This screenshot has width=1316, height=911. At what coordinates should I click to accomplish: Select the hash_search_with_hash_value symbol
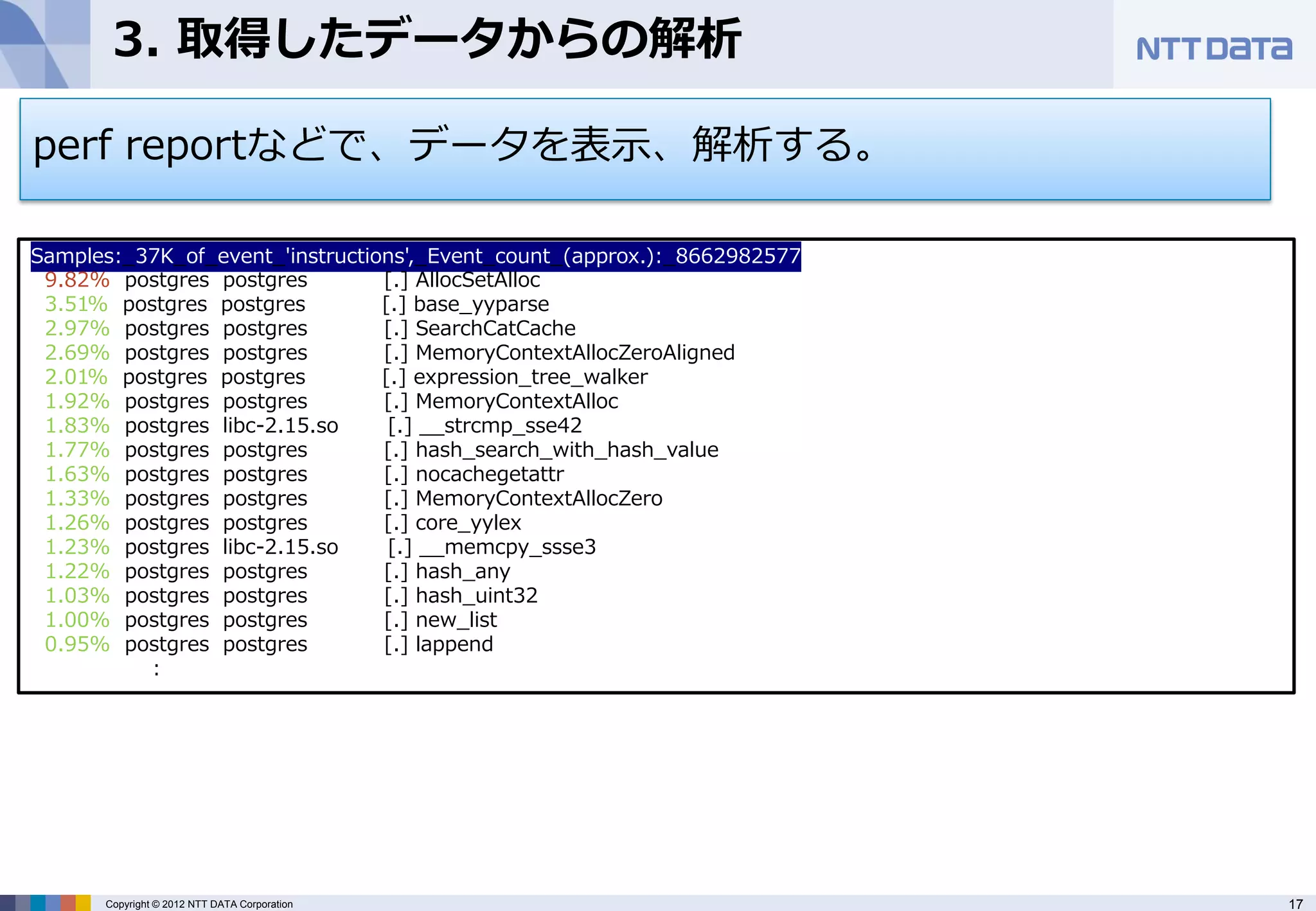click(x=567, y=450)
